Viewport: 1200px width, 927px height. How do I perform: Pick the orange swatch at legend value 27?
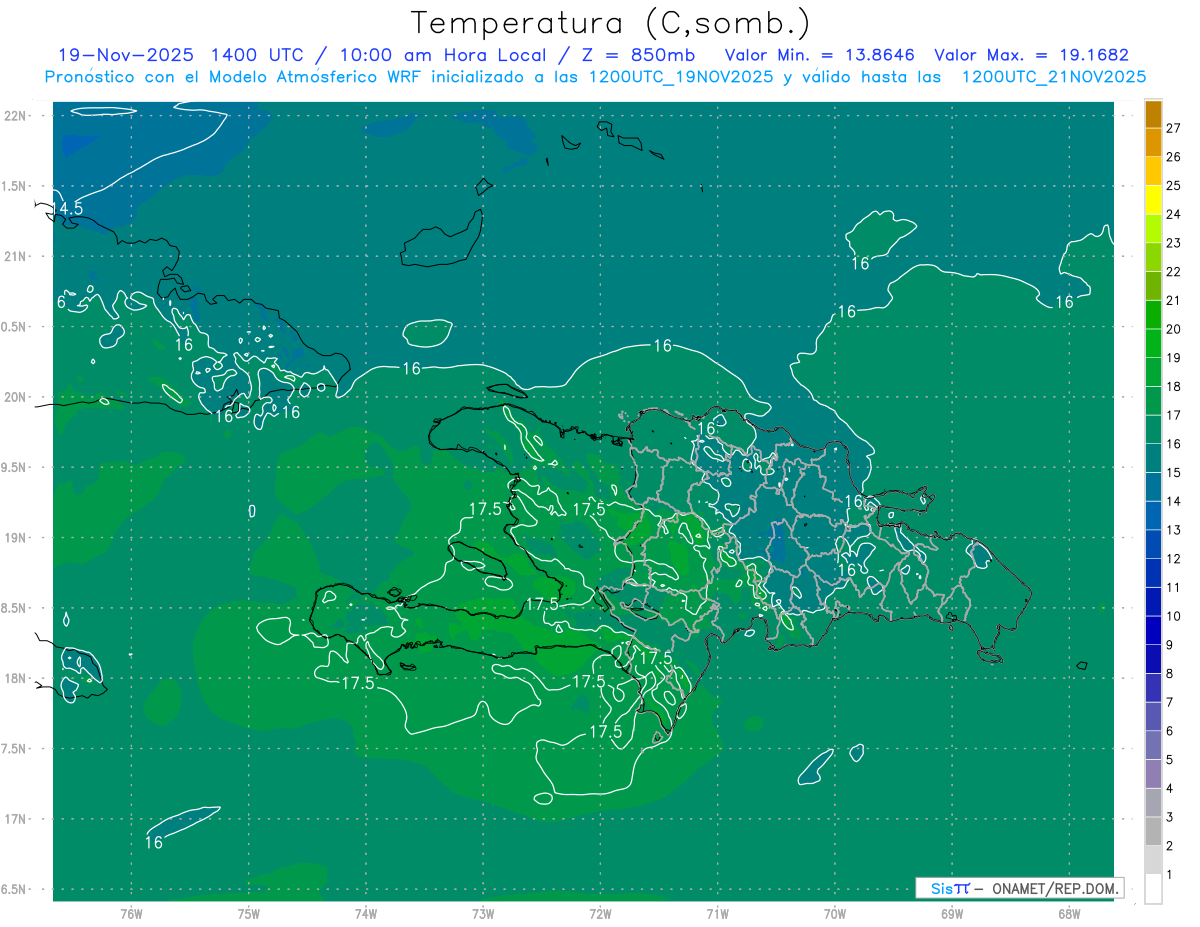1153,115
